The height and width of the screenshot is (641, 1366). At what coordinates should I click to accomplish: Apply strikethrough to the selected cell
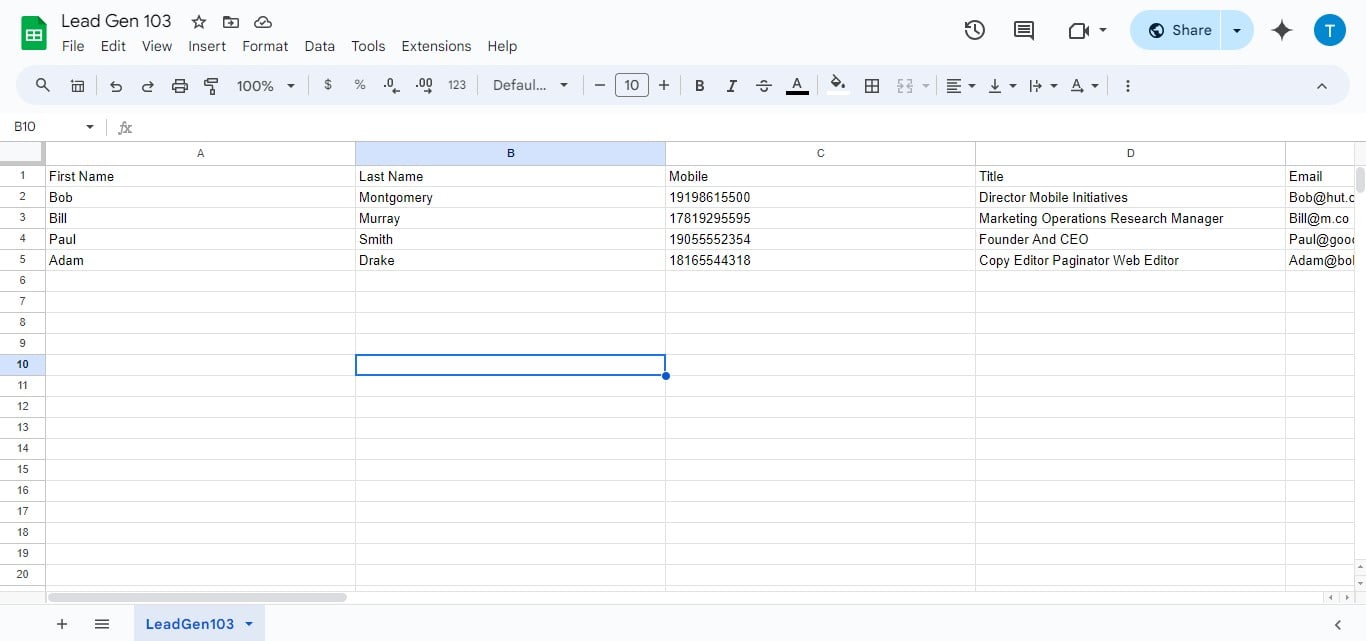click(763, 85)
